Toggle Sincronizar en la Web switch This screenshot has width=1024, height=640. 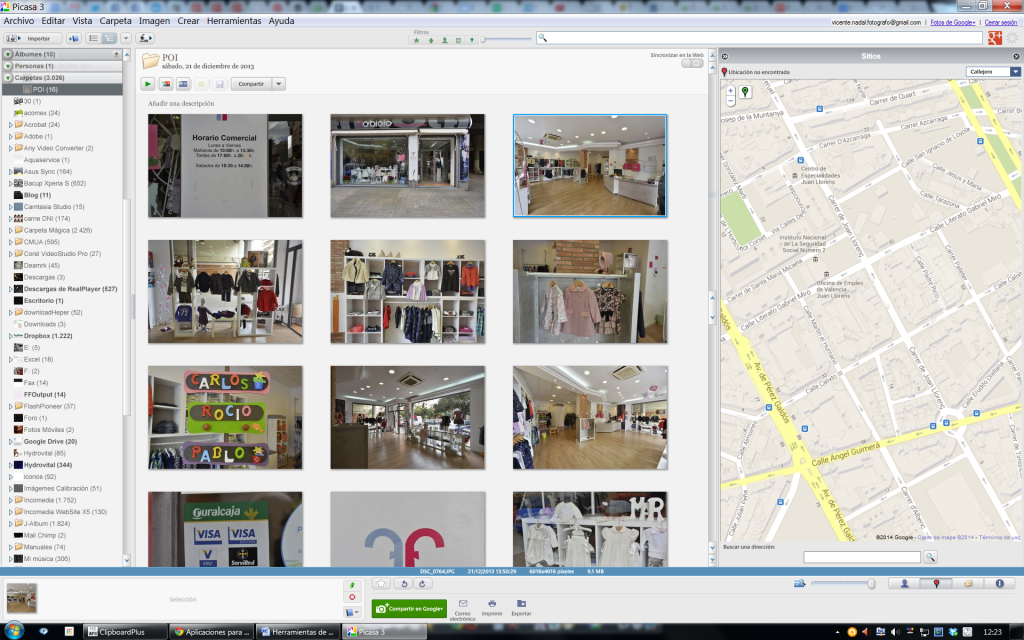click(x=692, y=63)
